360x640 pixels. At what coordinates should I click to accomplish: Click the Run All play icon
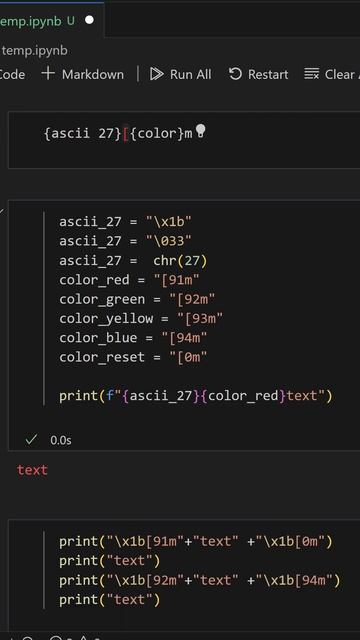156,74
